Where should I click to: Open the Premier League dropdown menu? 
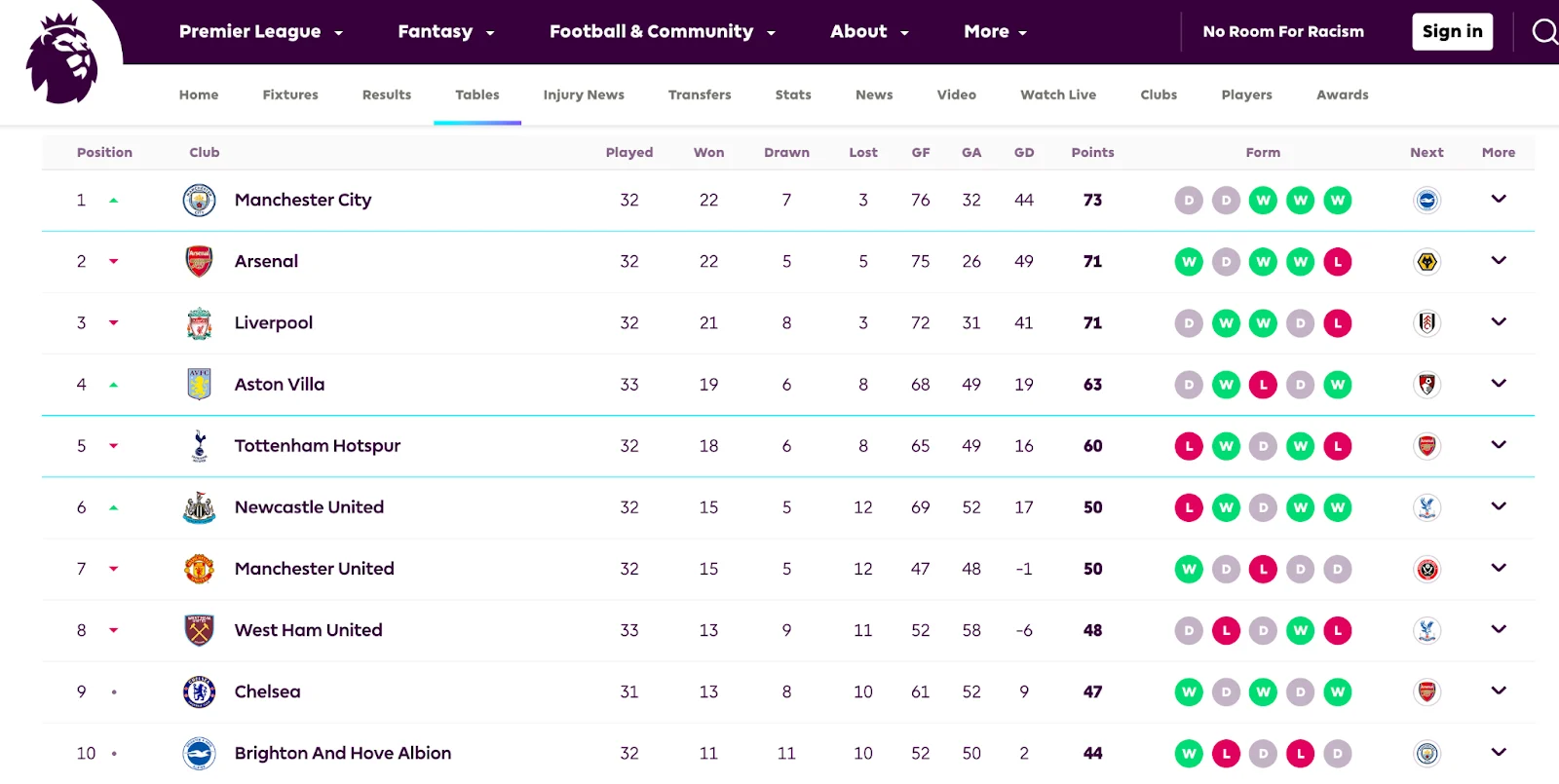click(x=260, y=32)
